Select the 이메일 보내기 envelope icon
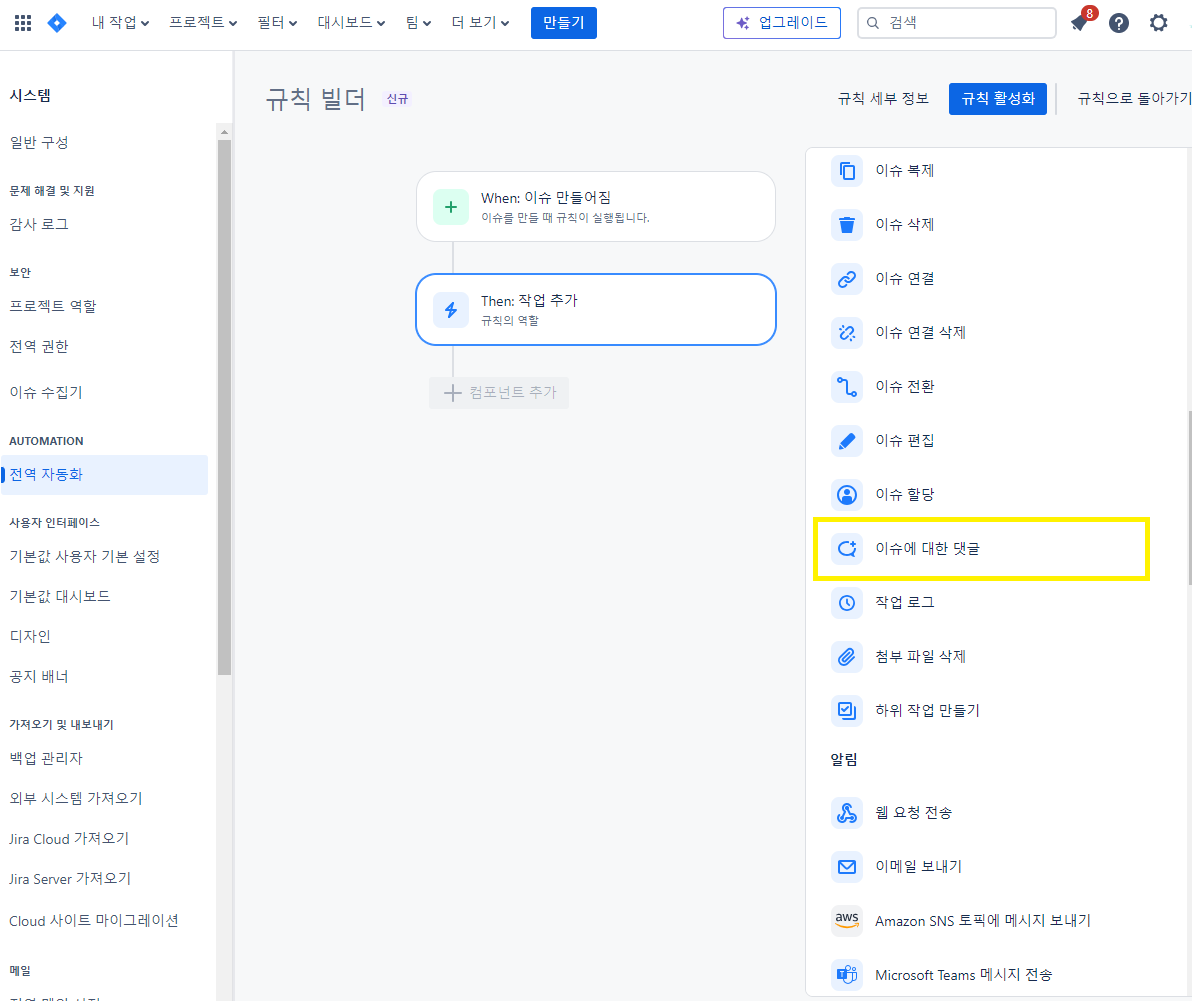The width and height of the screenshot is (1203, 1001). coord(847,867)
